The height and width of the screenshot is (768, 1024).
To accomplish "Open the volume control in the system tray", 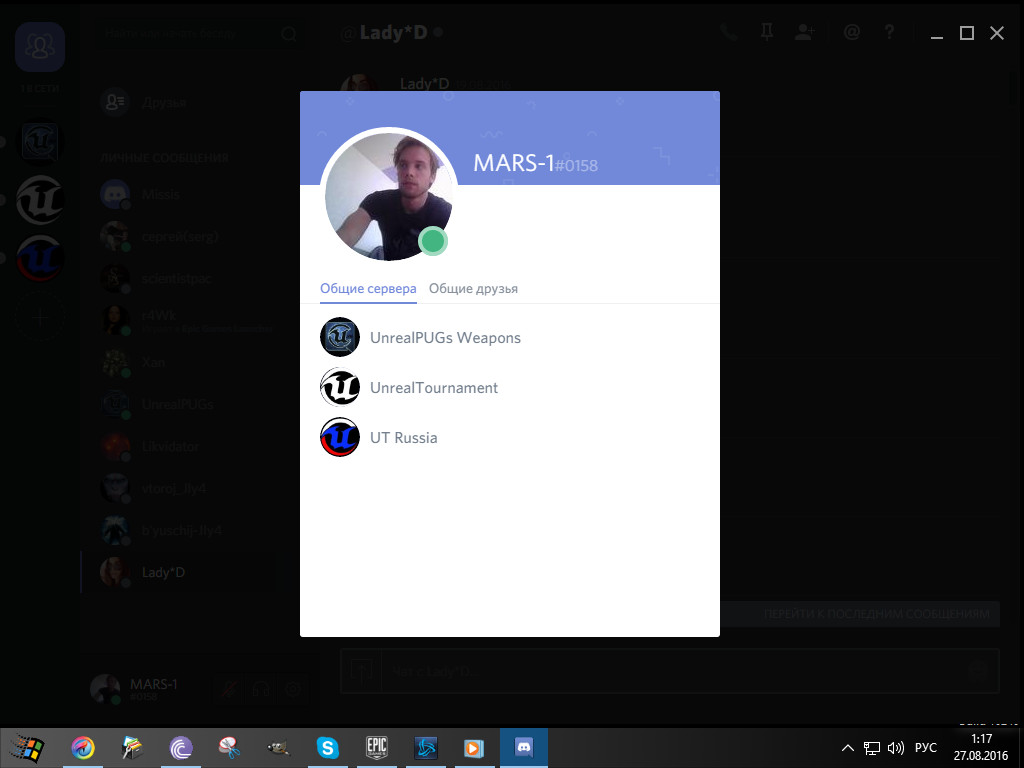I will tap(896, 748).
